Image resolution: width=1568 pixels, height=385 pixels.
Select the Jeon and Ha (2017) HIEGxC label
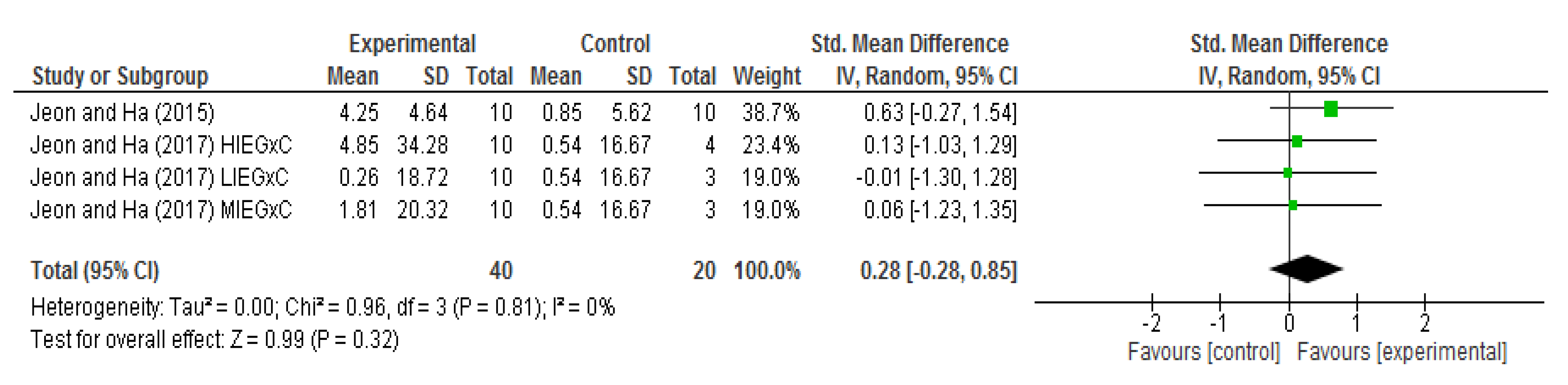162,145
